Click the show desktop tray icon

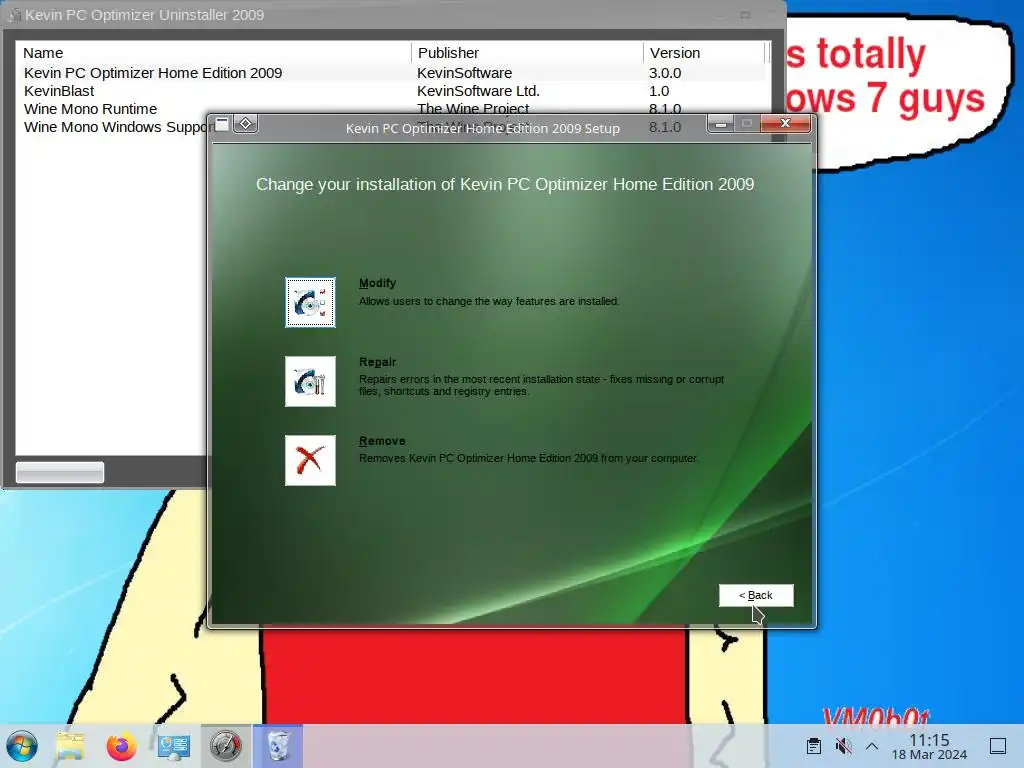[x=998, y=746]
